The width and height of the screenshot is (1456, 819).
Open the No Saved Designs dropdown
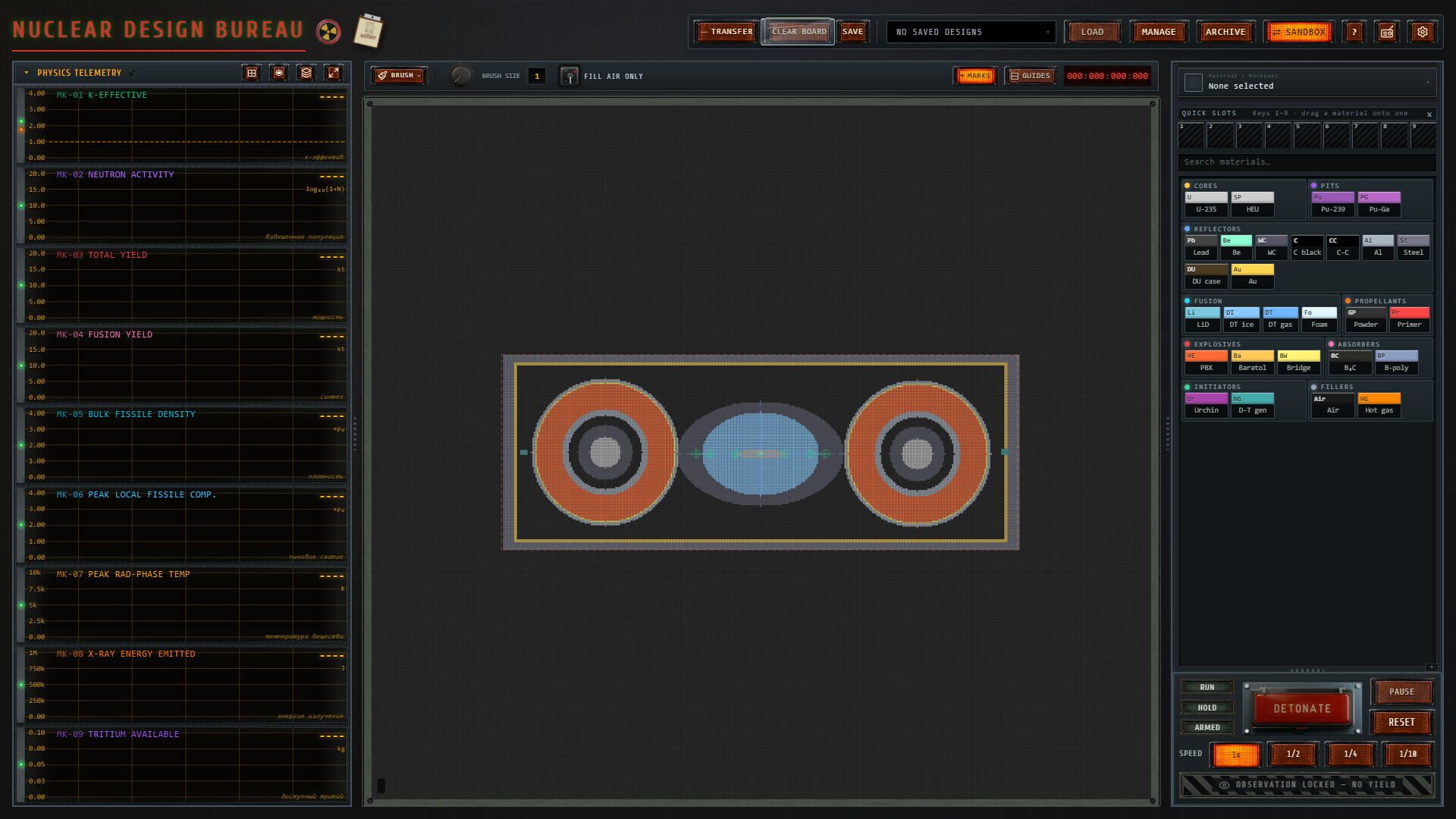(971, 32)
